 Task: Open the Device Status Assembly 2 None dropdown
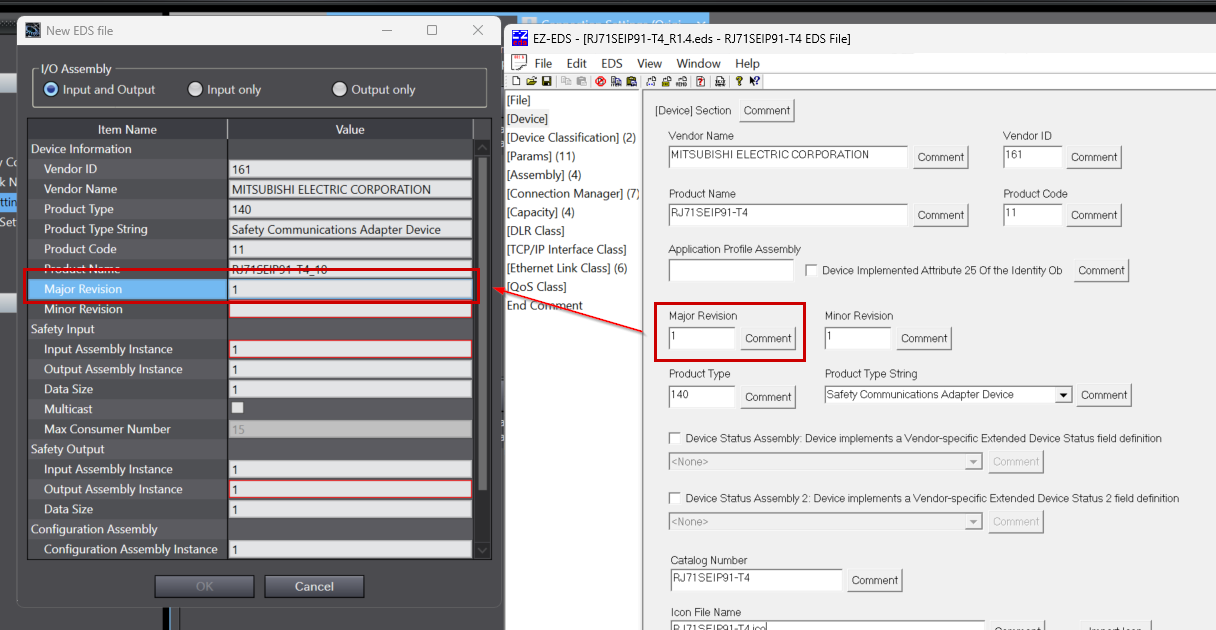click(973, 522)
